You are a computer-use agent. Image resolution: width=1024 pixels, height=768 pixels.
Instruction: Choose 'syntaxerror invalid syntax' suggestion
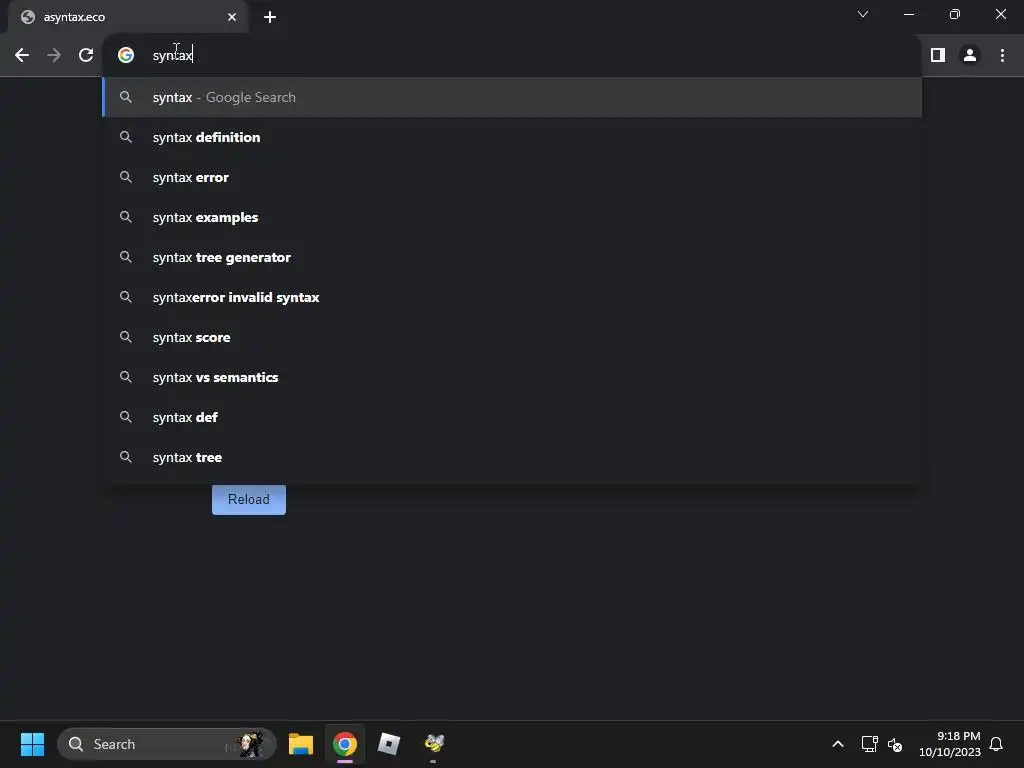512,297
